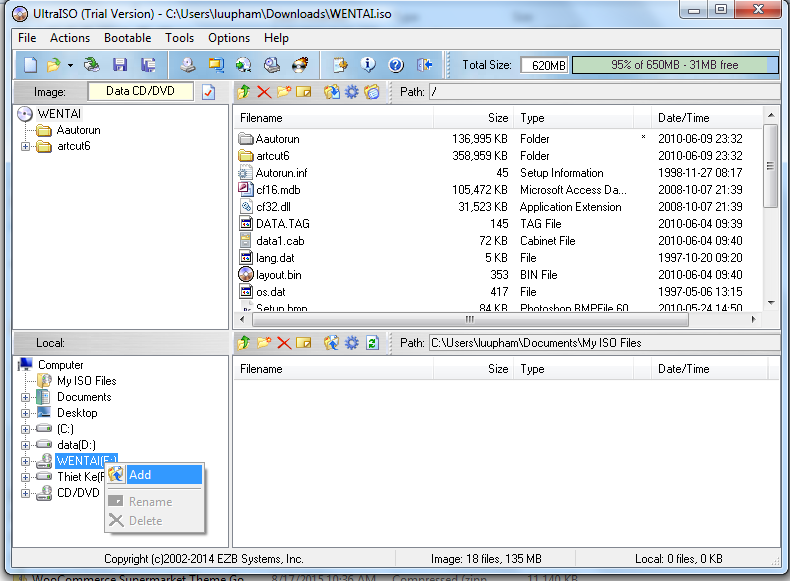Click the Rename icon in local toolbar

tap(304, 343)
